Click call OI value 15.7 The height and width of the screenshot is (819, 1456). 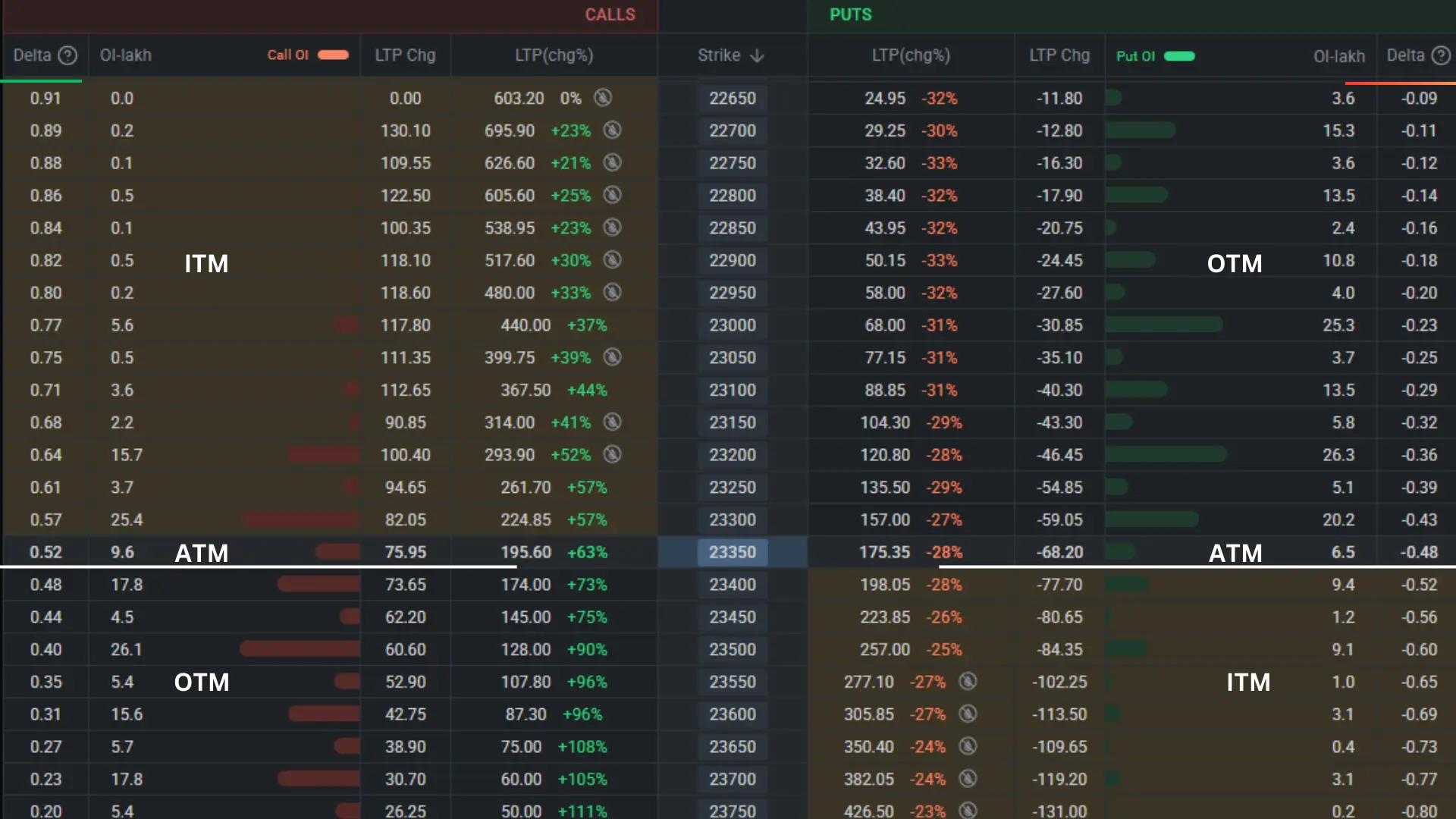[127, 455]
